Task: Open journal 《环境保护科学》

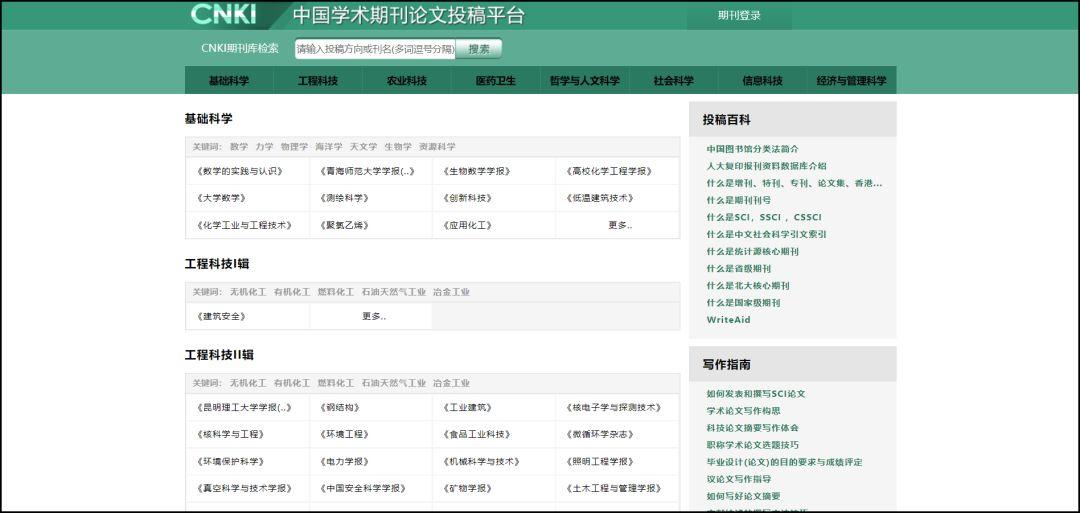Action: click(229, 461)
